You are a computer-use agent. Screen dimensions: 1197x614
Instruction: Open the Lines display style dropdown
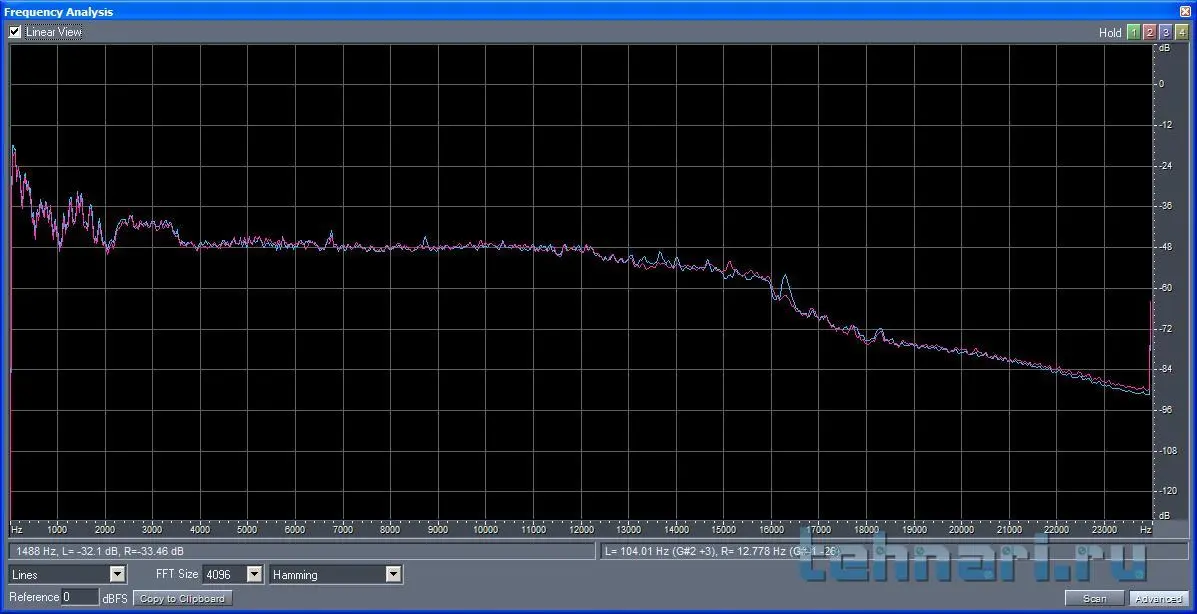point(117,574)
